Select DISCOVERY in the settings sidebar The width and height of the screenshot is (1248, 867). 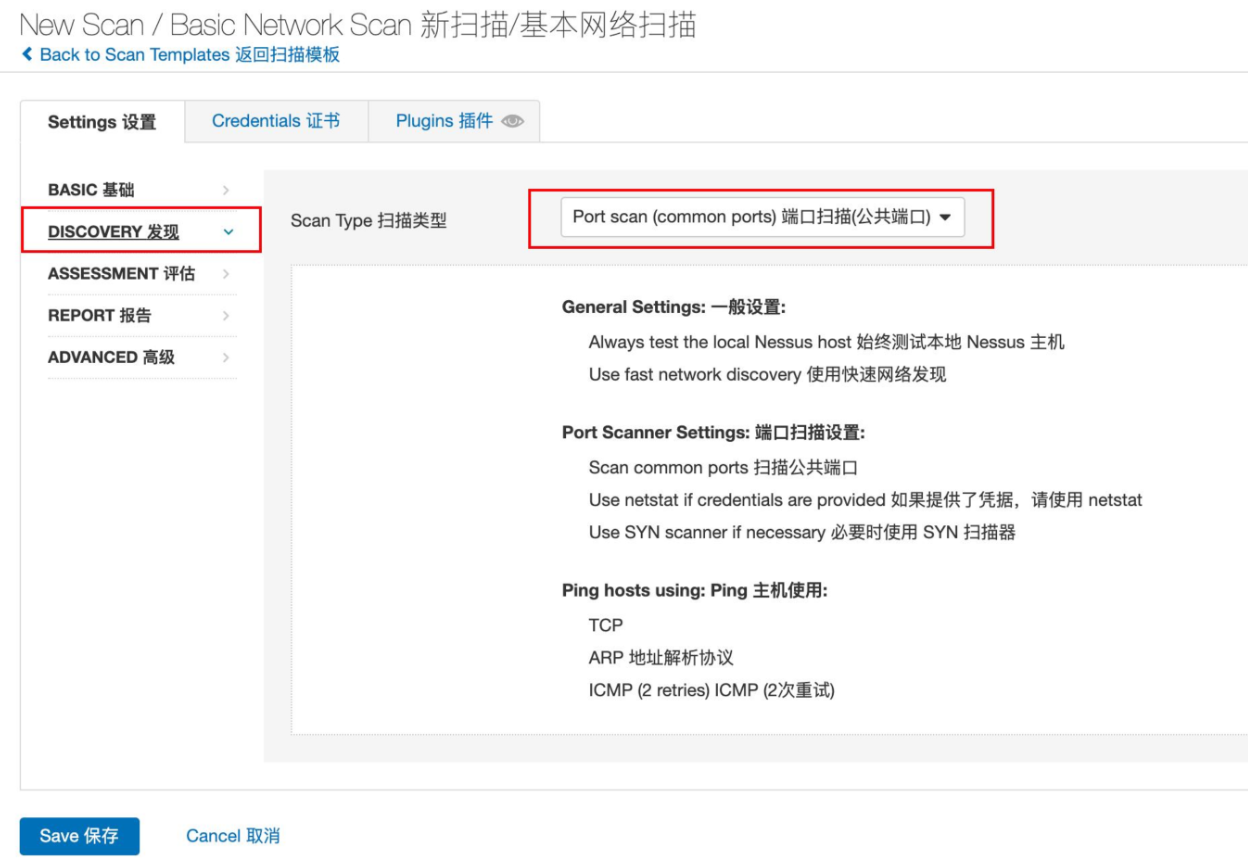click(113, 232)
